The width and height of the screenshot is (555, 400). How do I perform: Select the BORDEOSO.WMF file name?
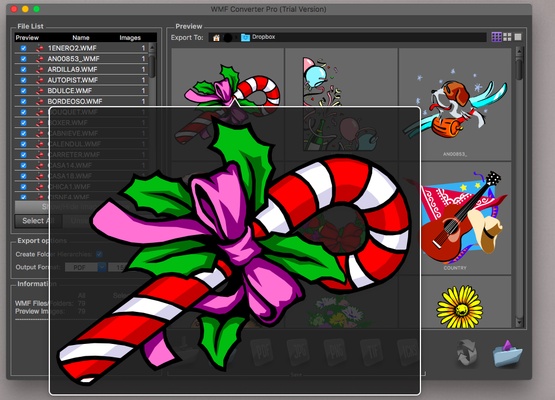tap(75, 101)
